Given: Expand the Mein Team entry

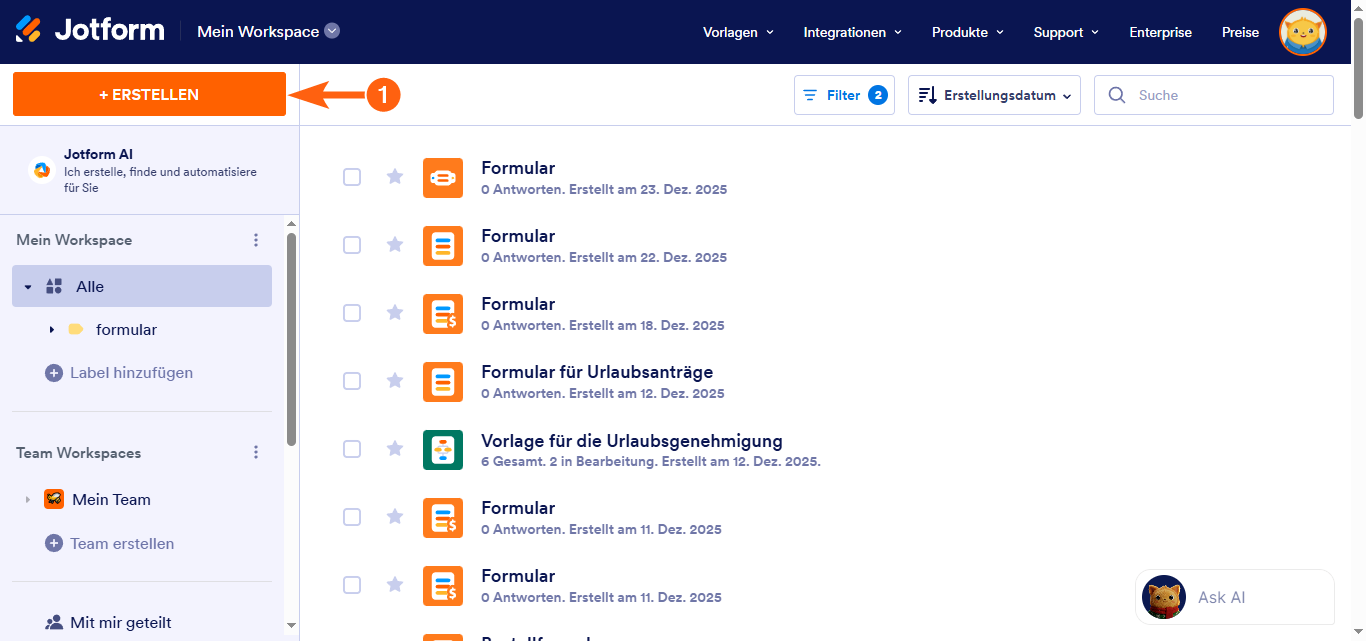Looking at the screenshot, I should [27, 499].
